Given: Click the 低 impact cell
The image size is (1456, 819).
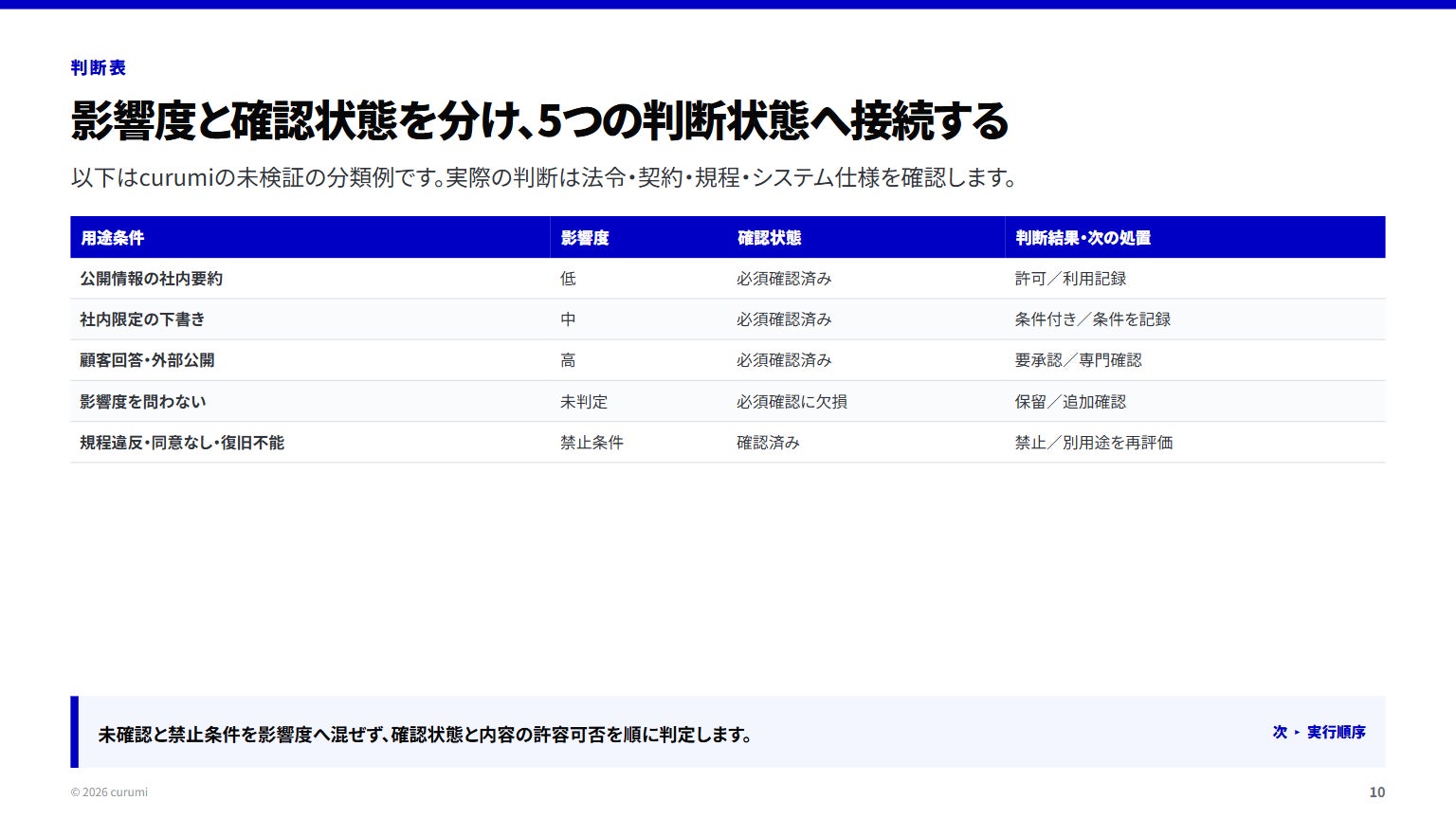Looking at the screenshot, I should 568,279.
